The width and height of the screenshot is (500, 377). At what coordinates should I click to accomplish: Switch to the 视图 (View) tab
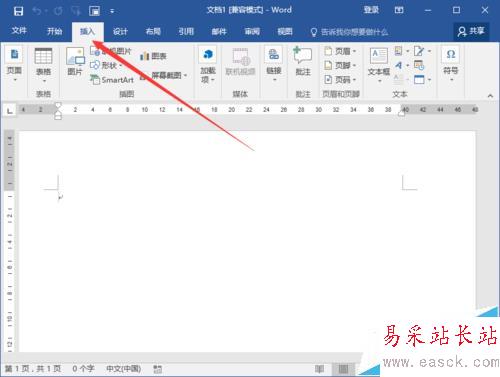coord(285,32)
